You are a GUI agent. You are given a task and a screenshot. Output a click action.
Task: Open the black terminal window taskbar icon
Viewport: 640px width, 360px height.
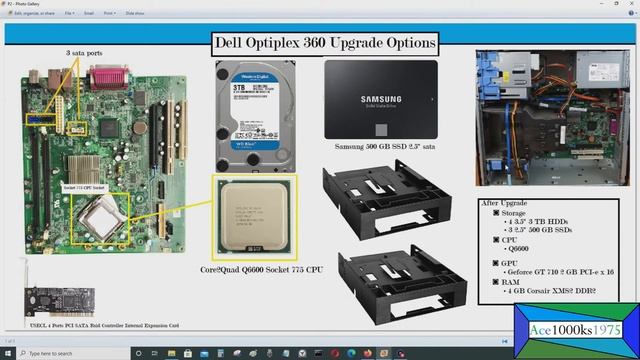tap(318, 353)
